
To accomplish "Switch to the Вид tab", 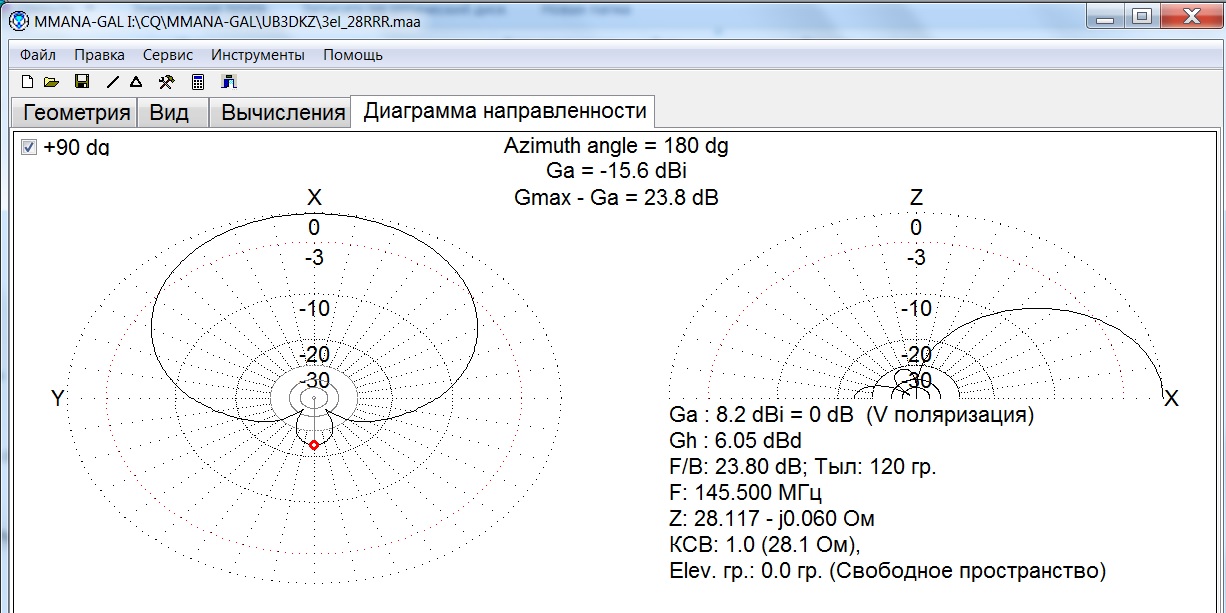I will point(169,112).
